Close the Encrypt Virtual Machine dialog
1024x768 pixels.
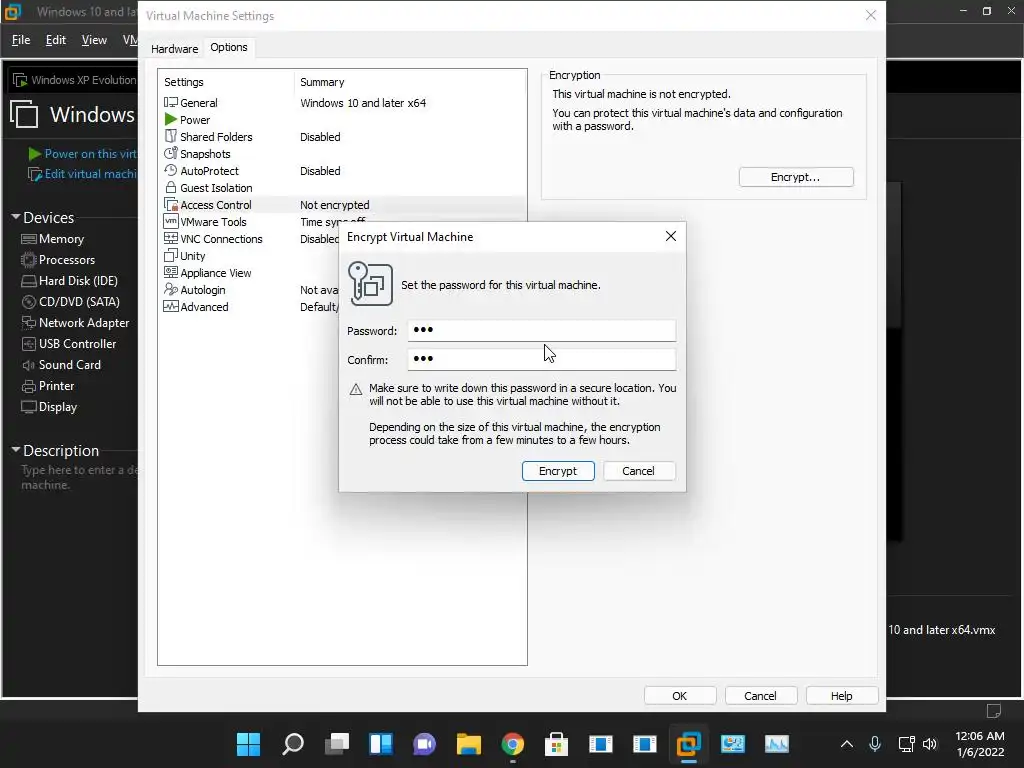point(671,236)
